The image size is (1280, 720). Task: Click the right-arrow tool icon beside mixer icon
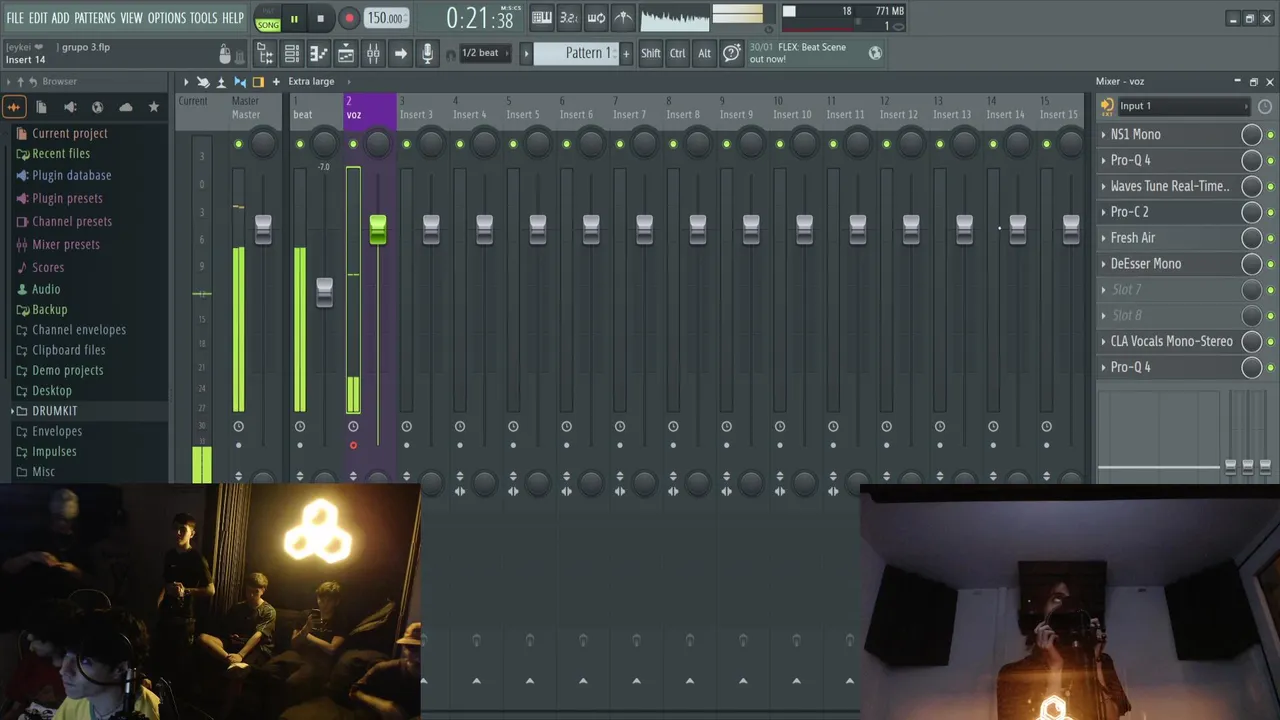400,53
